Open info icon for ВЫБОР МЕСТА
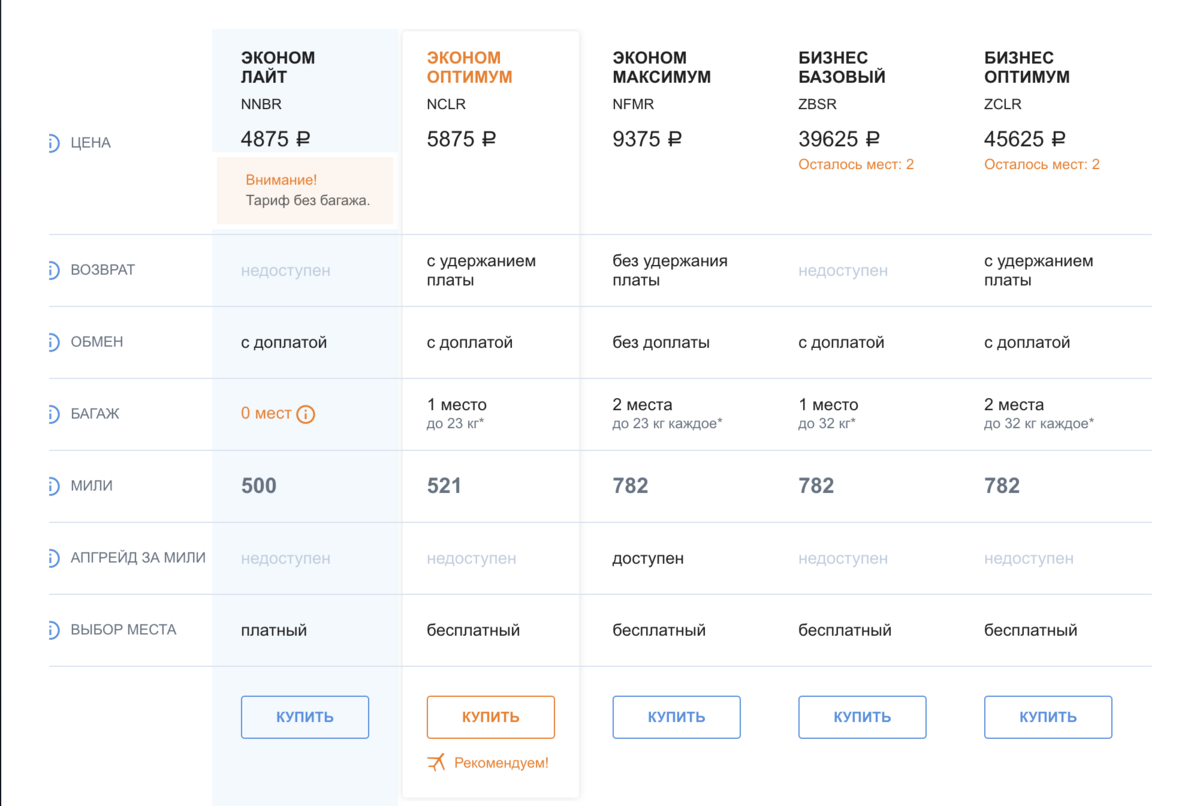 (x=54, y=630)
